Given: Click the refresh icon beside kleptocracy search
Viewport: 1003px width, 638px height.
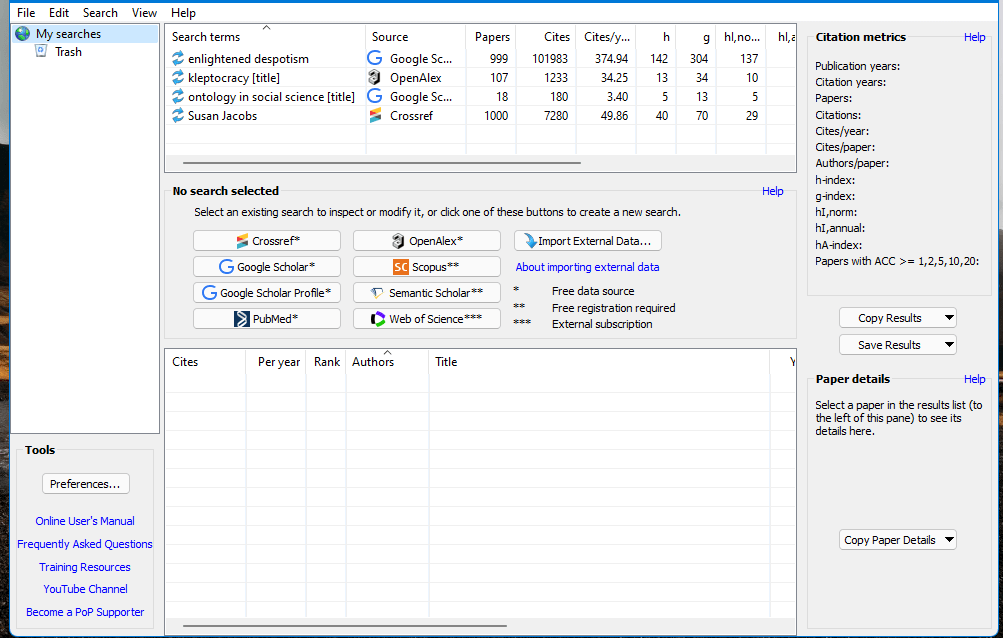Looking at the screenshot, I should (x=176, y=77).
